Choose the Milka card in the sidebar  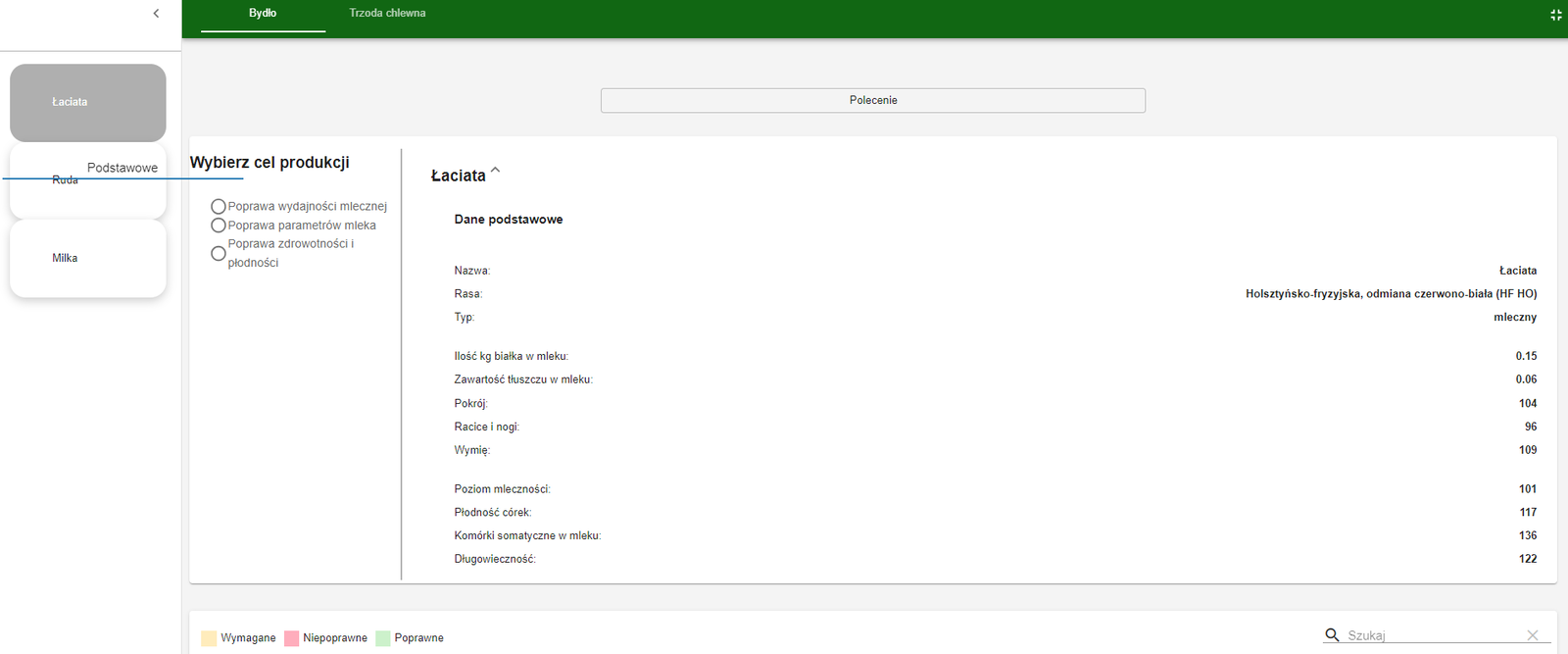[x=88, y=259]
